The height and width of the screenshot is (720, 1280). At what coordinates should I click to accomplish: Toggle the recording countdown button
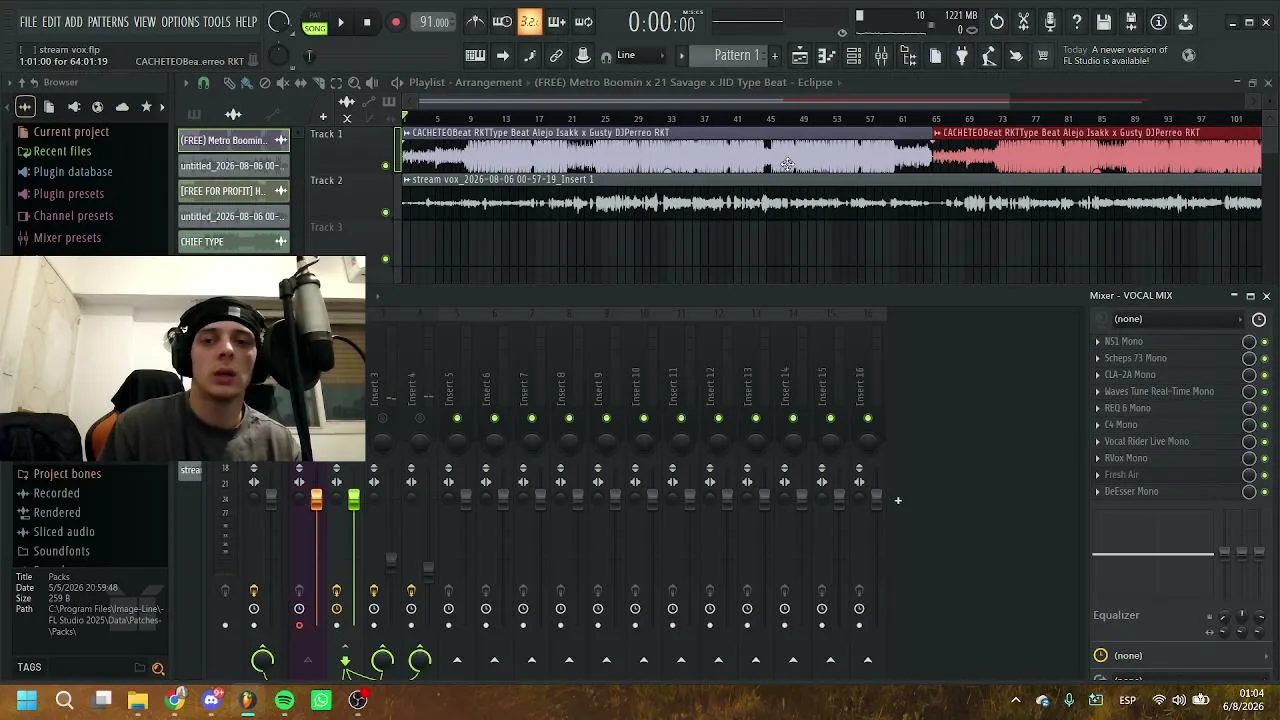coord(530,22)
